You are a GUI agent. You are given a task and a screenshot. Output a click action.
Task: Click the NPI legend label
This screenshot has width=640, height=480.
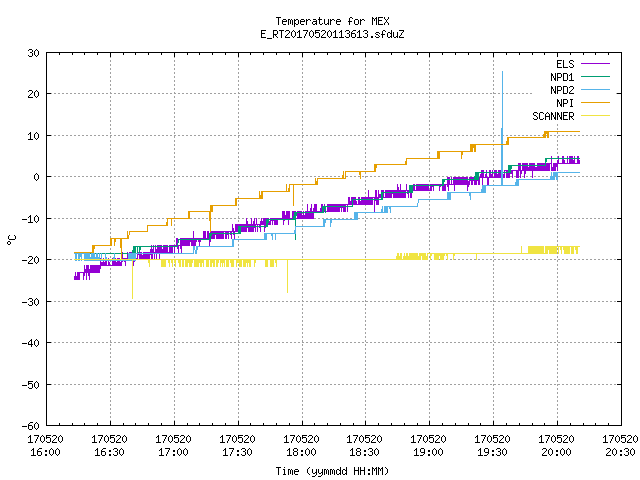(565, 103)
